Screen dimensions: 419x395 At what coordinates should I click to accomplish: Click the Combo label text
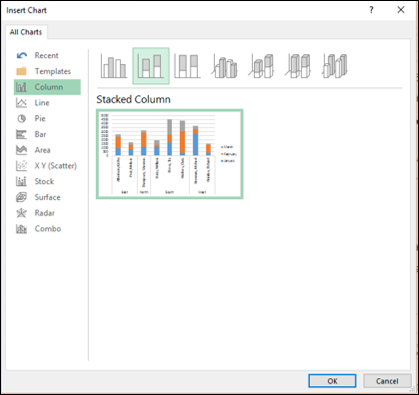coord(48,229)
